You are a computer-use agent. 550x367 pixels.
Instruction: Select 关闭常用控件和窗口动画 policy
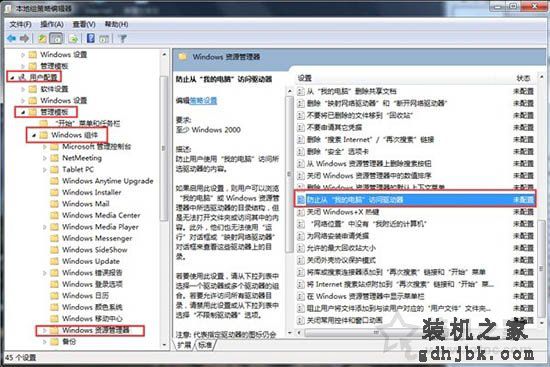344,320
